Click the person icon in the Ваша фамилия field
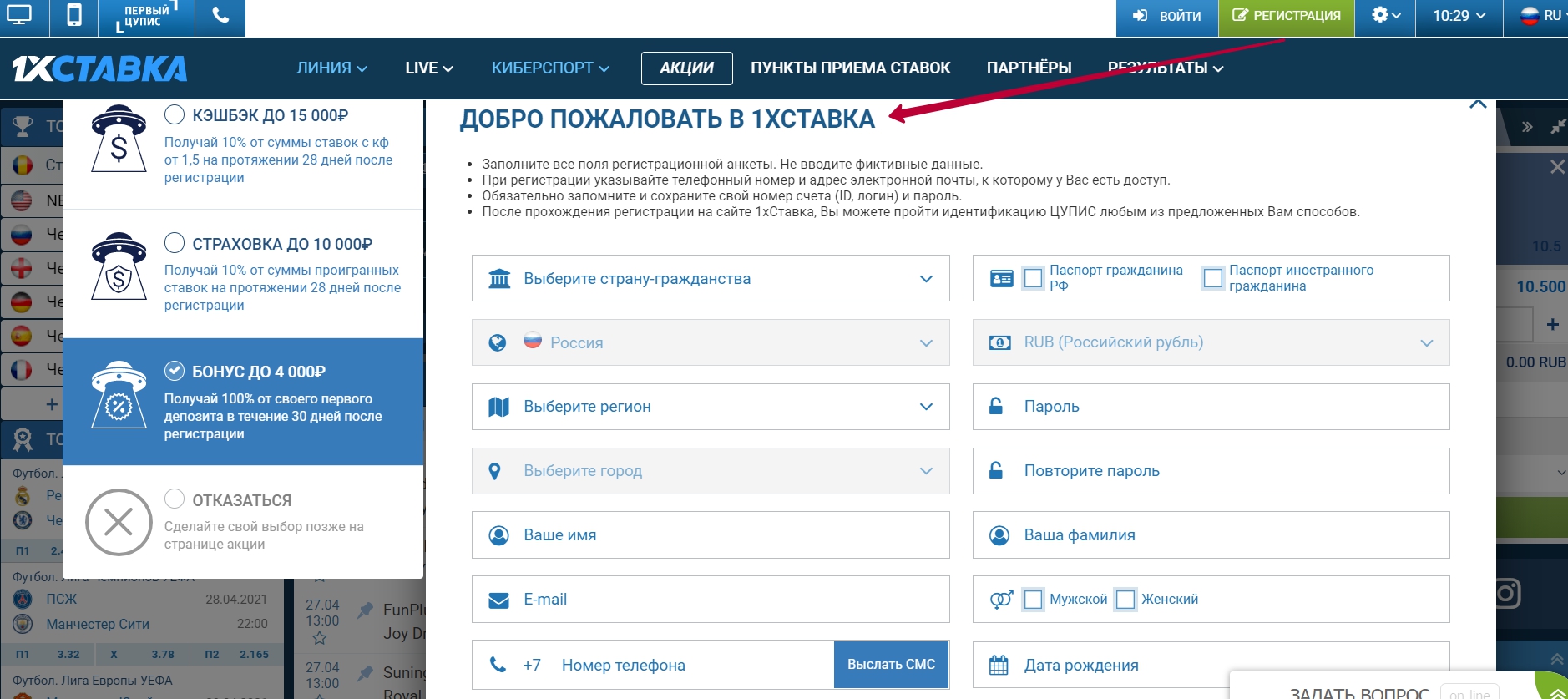 point(999,535)
